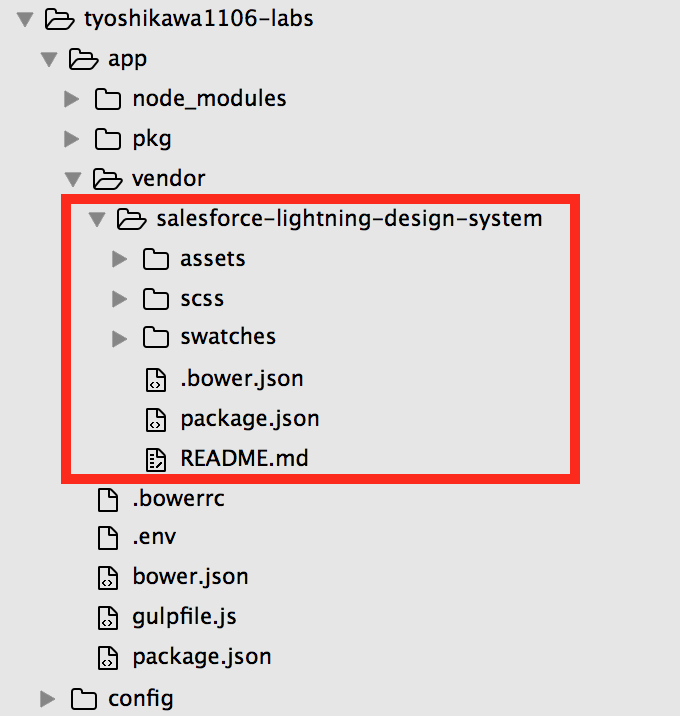The image size is (680, 716).
Task: Click the pkg folder icon
Action: 108,139
